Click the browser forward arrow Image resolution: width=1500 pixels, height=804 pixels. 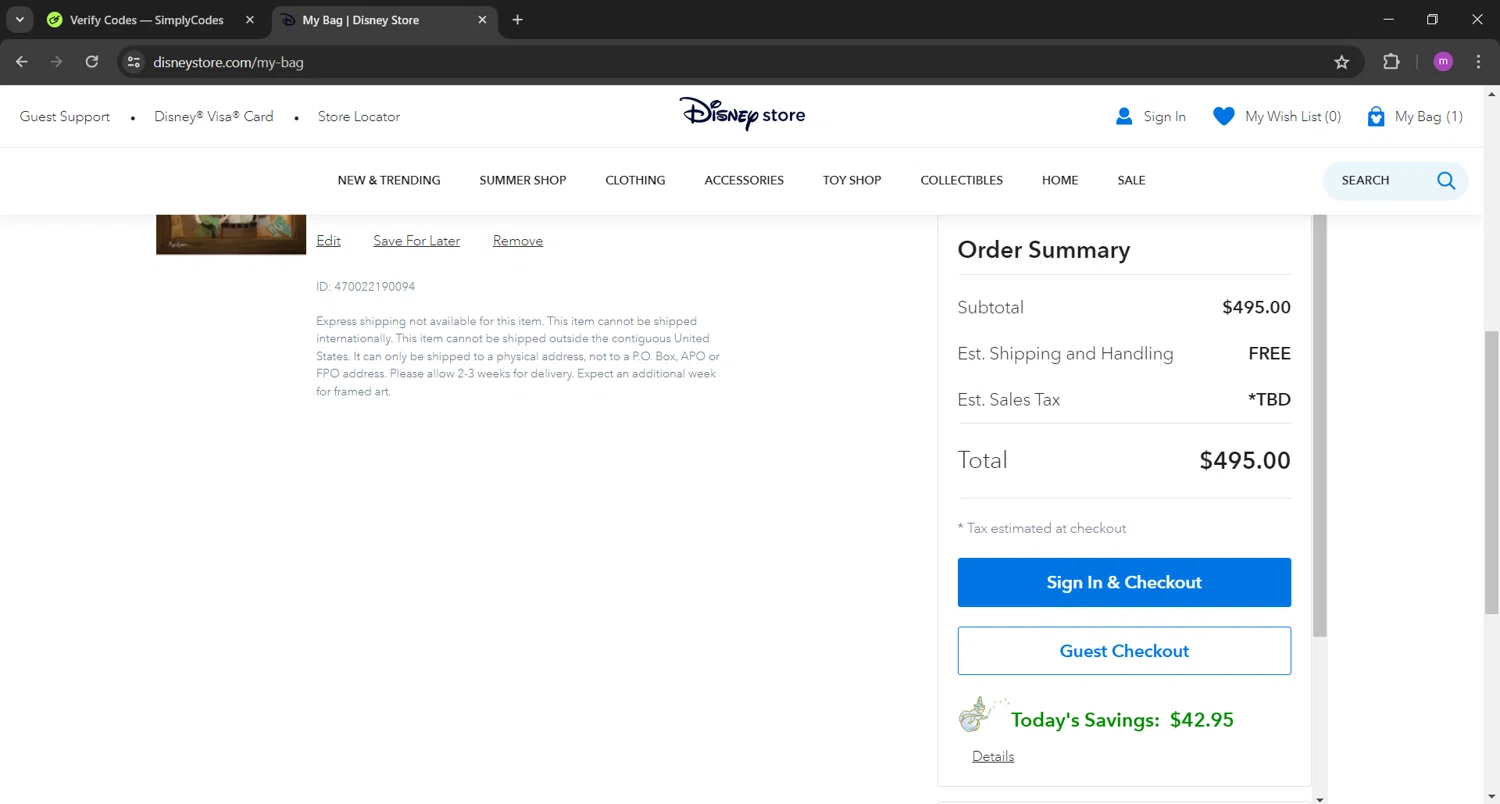(57, 62)
